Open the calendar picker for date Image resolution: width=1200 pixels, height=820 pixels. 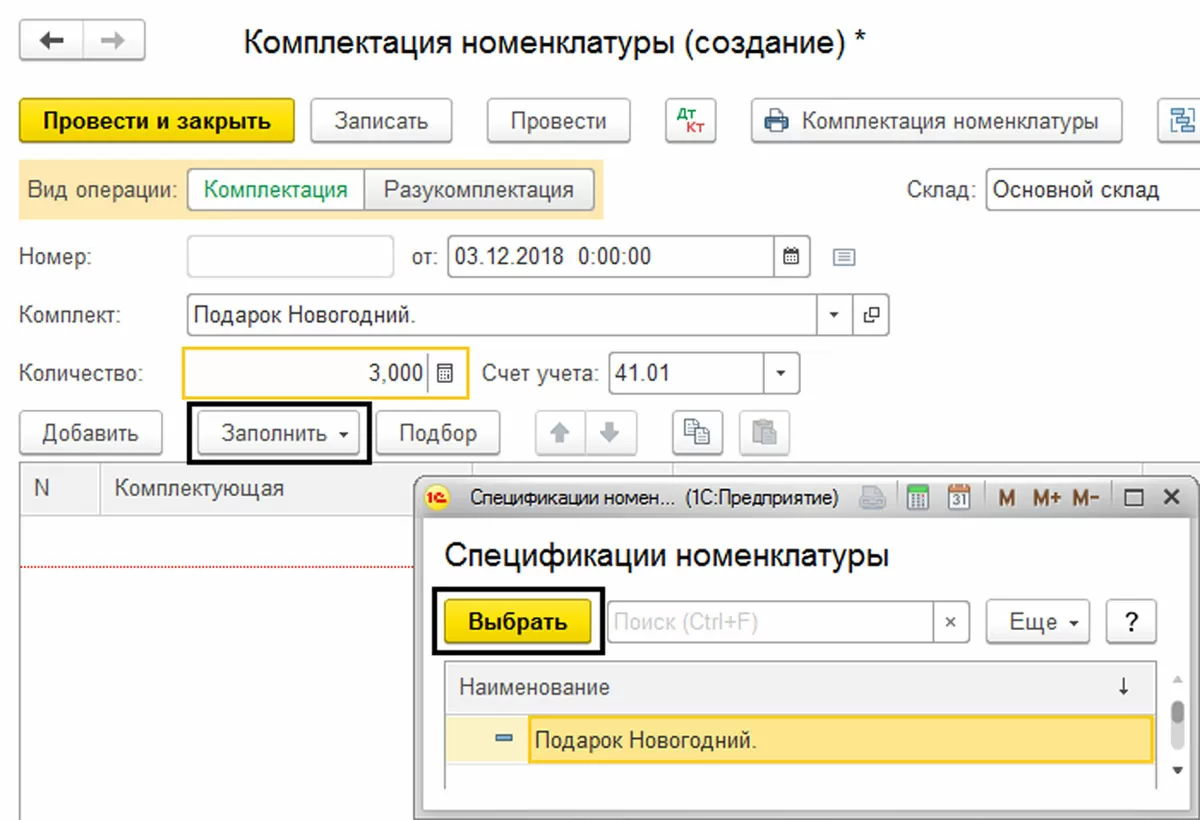click(x=791, y=256)
